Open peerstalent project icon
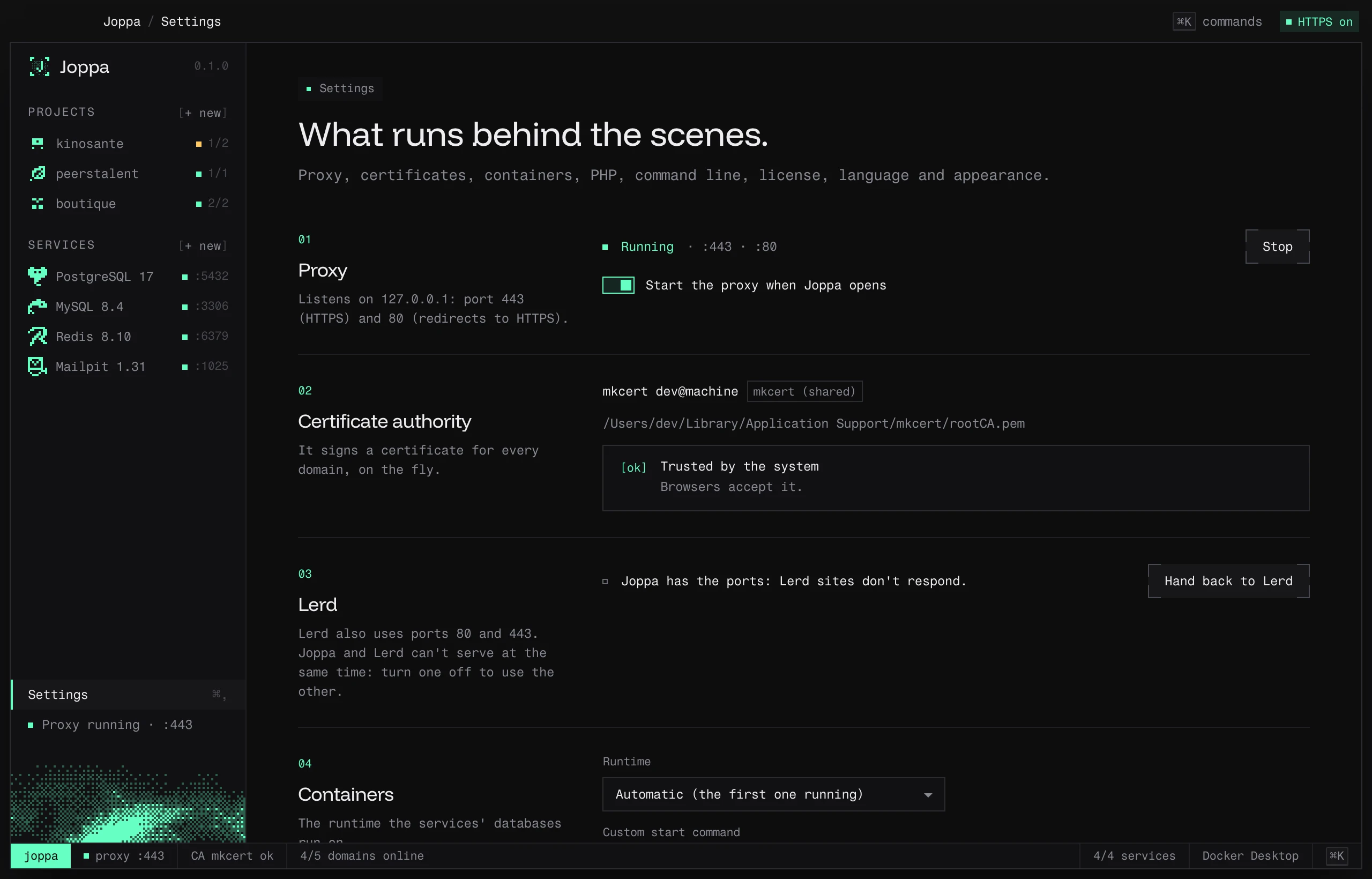Screen dimensions: 1372x879 (38, 174)
